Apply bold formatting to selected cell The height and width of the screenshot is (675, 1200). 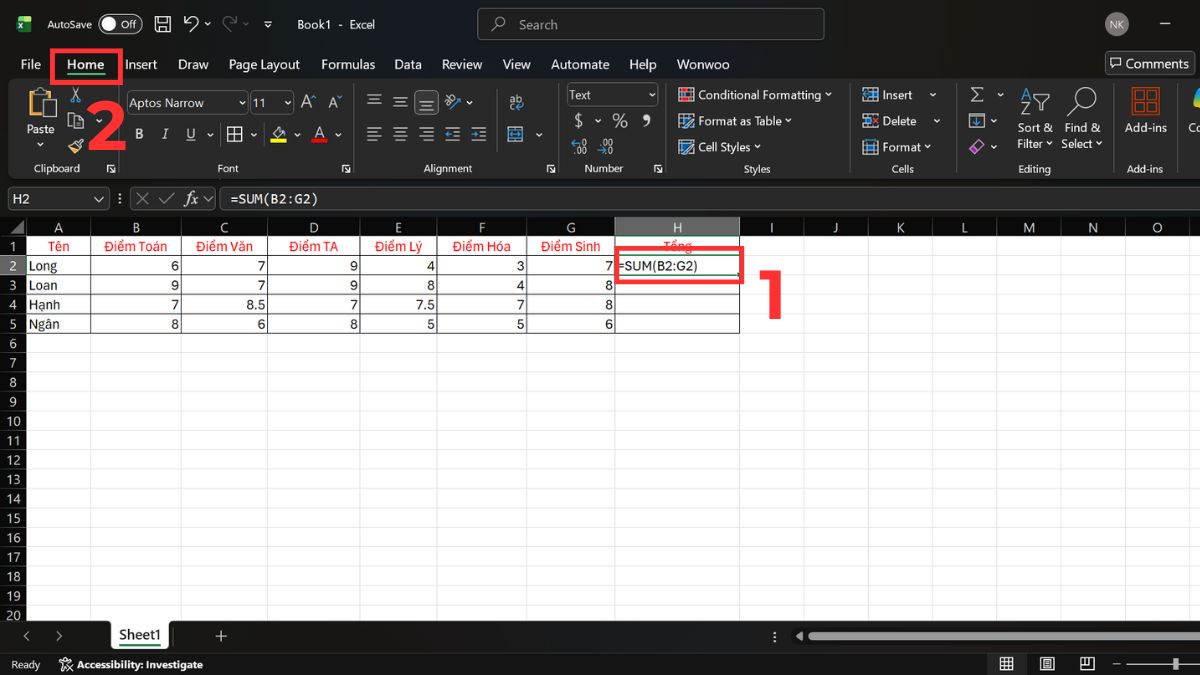pyautogui.click(x=138, y=133)
